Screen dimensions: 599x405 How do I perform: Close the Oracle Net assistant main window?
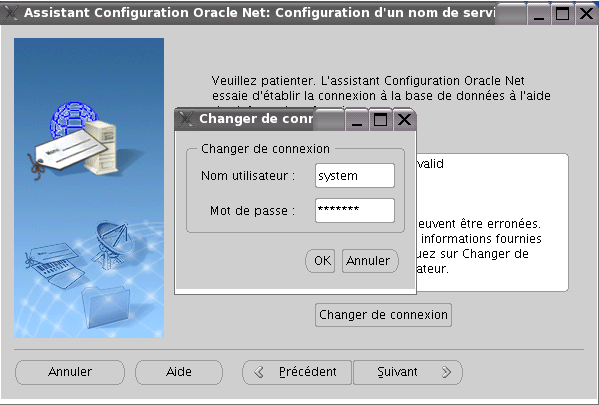pyautogui.click(x=586, y=13)
